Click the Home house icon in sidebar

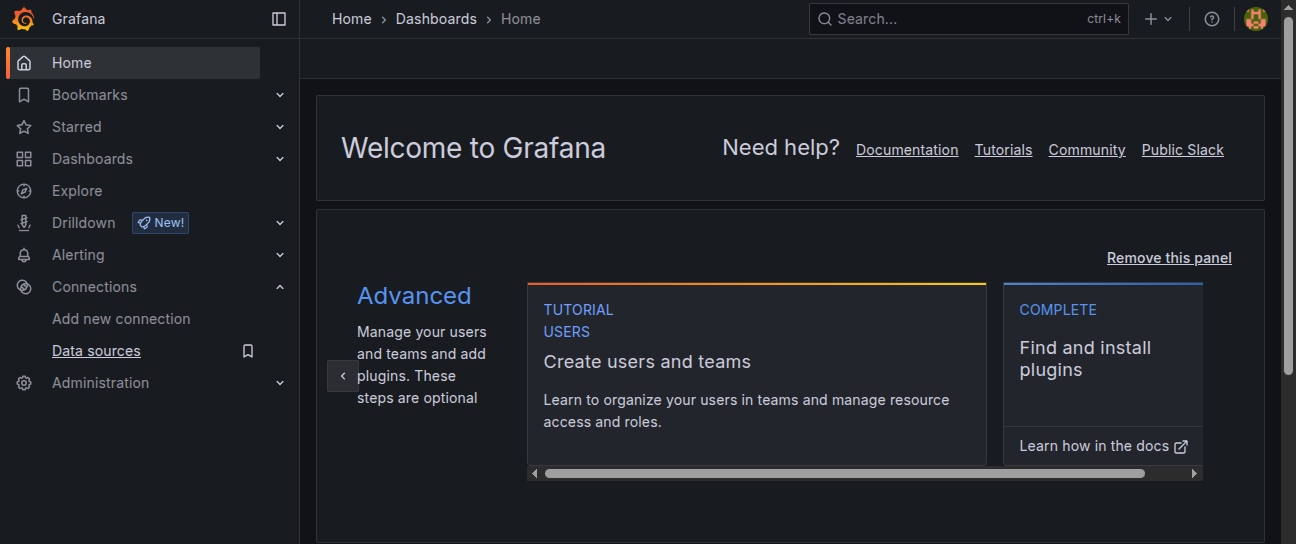[x=24, y=63]
